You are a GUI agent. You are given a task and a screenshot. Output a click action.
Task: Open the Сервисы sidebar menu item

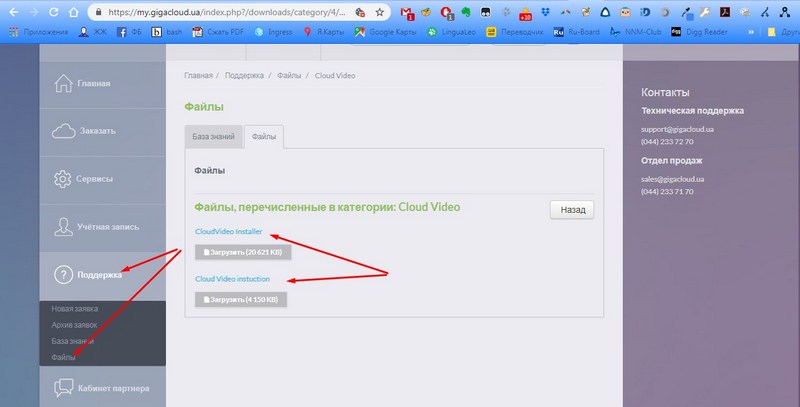point(103,180)
